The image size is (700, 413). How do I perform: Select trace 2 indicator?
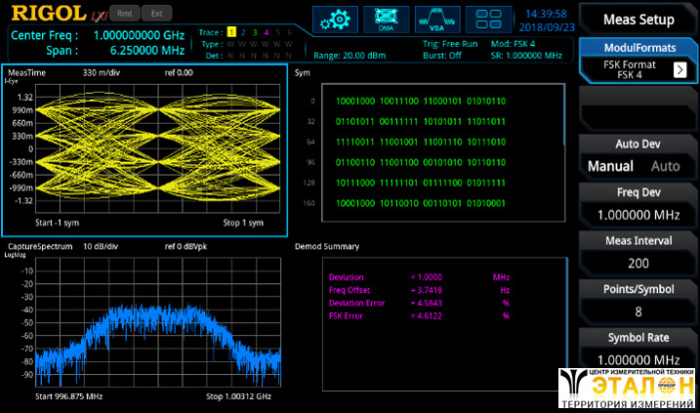pos(241,33)
